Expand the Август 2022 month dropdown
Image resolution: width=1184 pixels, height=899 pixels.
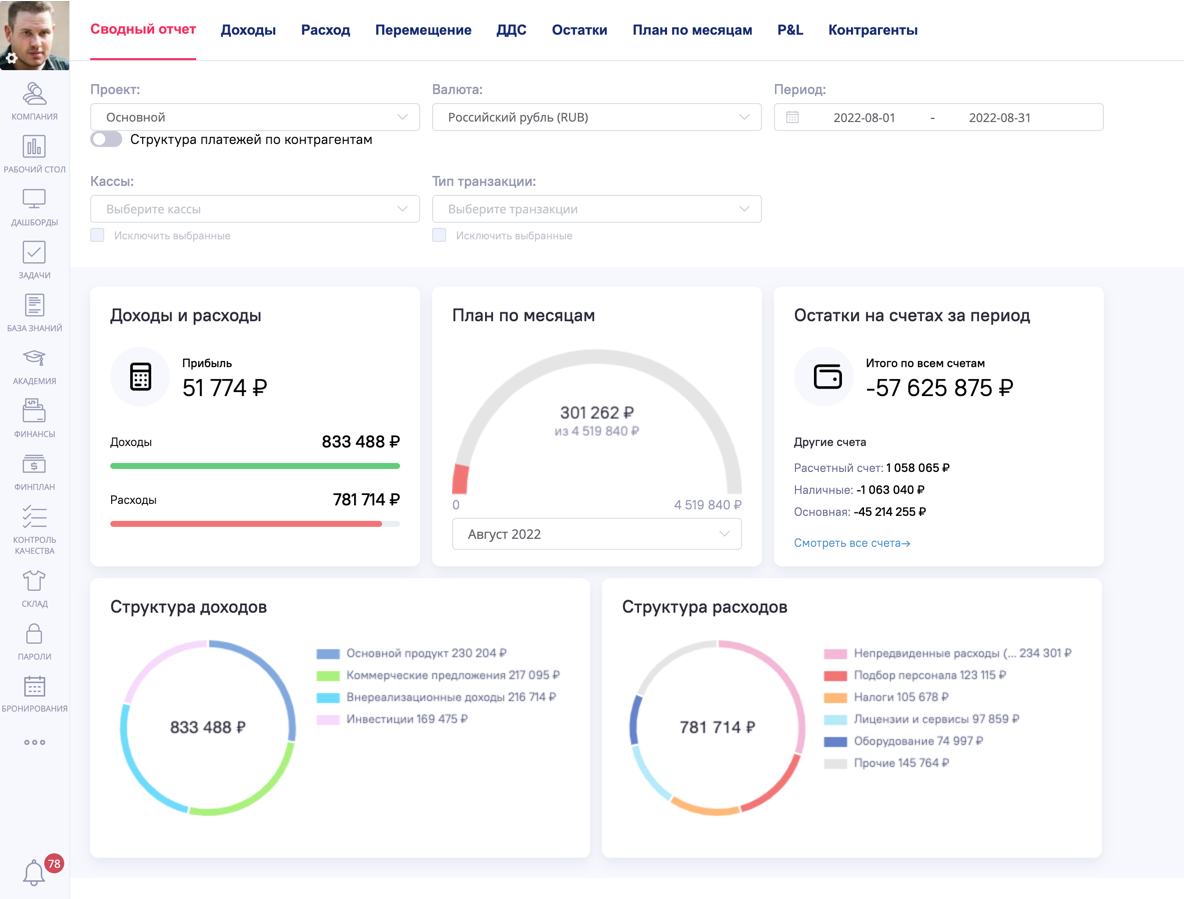tap(596, 534)
